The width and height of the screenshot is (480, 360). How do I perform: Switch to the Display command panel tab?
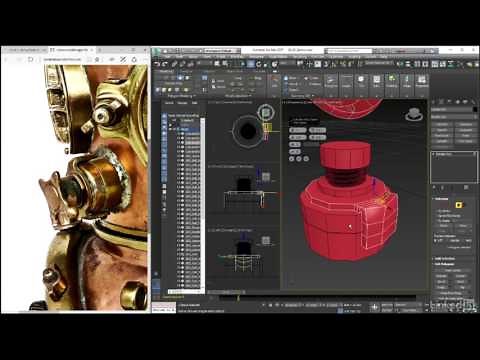pyautogui.click(x=465, y=102)
